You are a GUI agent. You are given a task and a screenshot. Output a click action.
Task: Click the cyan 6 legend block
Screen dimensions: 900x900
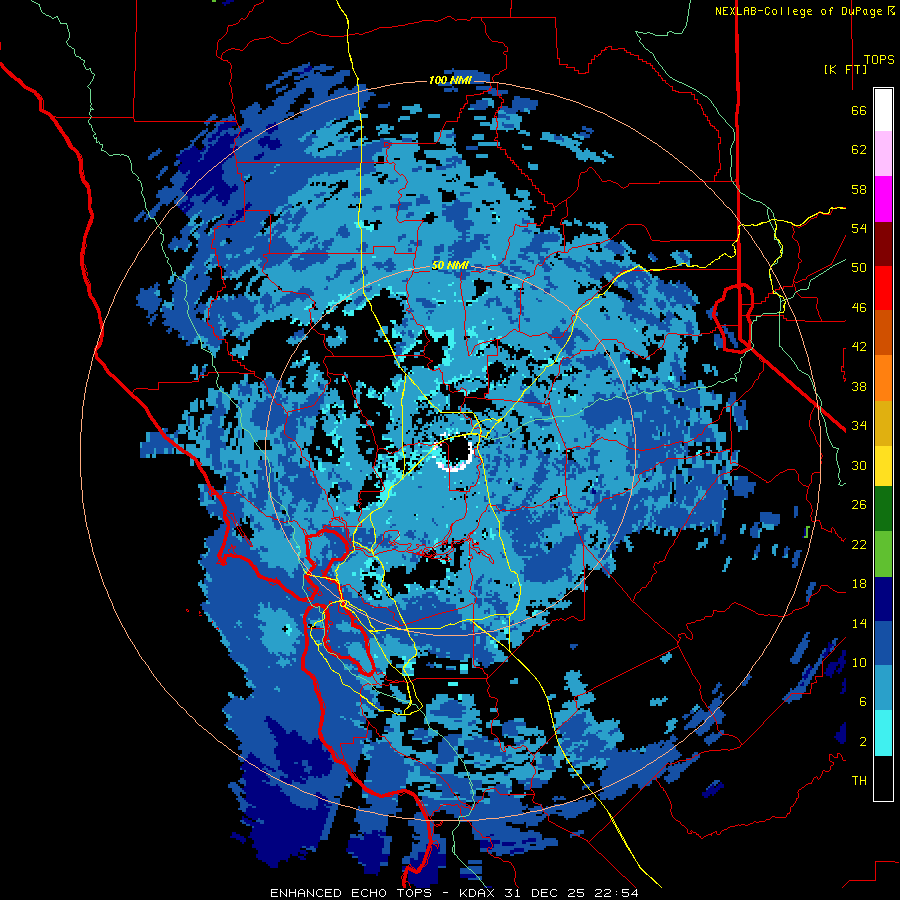click(x=883, y=733)
